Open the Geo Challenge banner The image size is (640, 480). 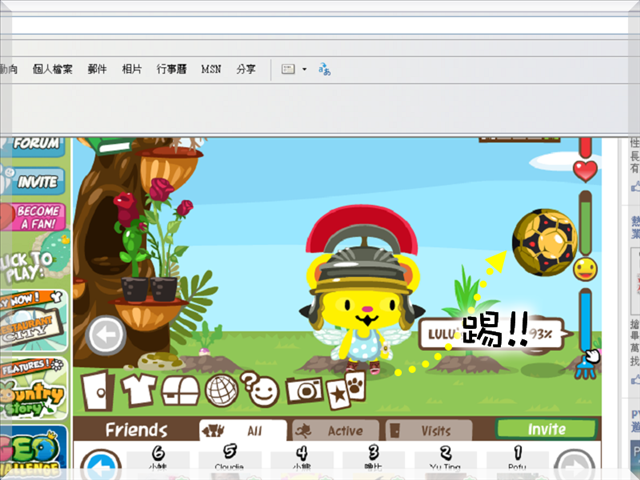[x=33, y=451]
